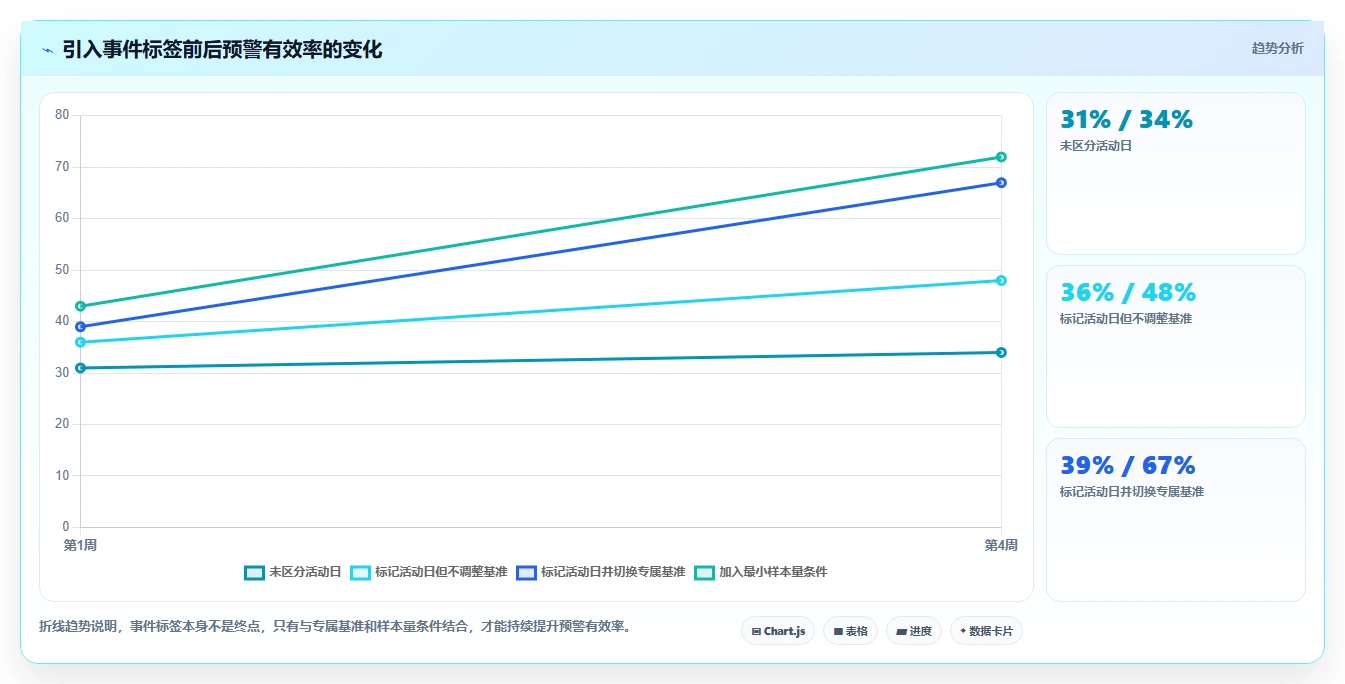The width and height of the screenshot is (1345, 684).
Task: Click the 第4周 data point at value 34
Action: pos(1001,352)
